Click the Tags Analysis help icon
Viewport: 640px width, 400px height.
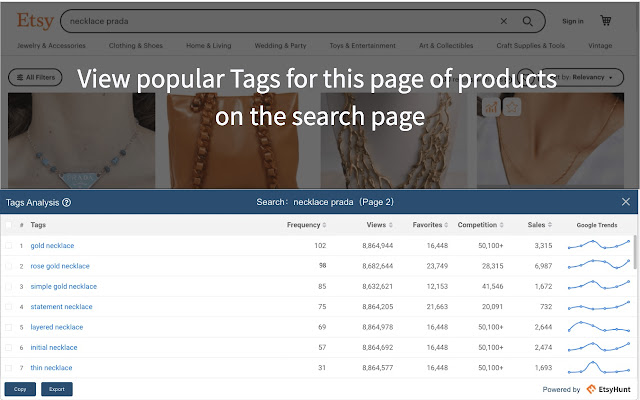pyautogui.click(x=66, y=202)
